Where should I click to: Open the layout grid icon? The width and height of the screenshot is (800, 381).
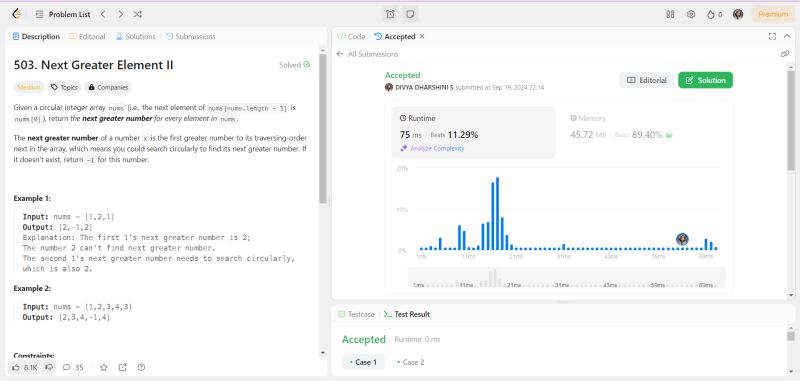click(670, 14)
